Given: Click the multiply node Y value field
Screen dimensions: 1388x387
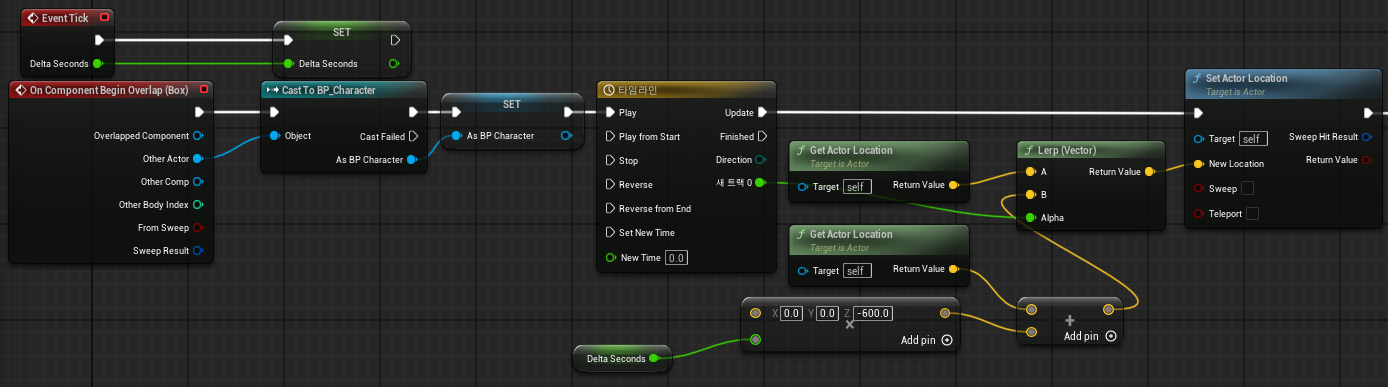Looking at the screenshot, I should click(827, 314).
